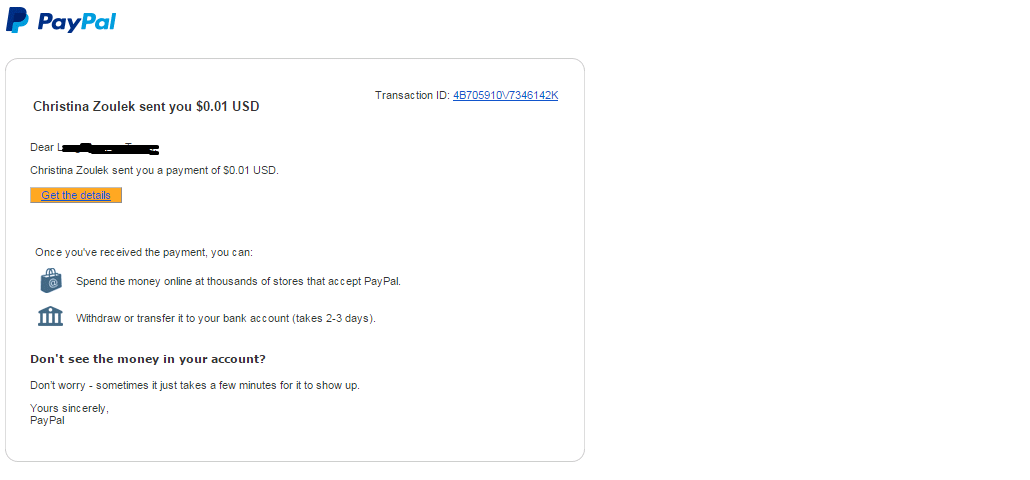Click the 'Yours sincerely,' closing line

(x=70, y=408)
